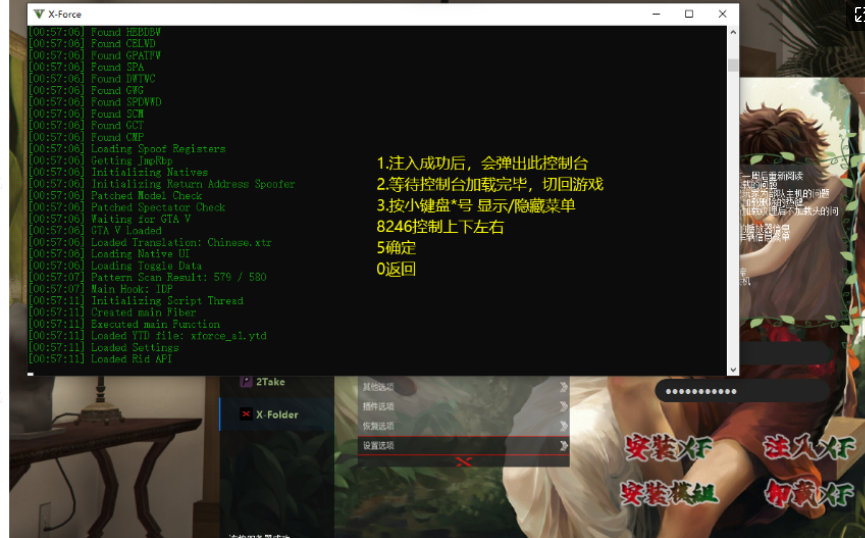Open the 设置选项 menu item

463,445
